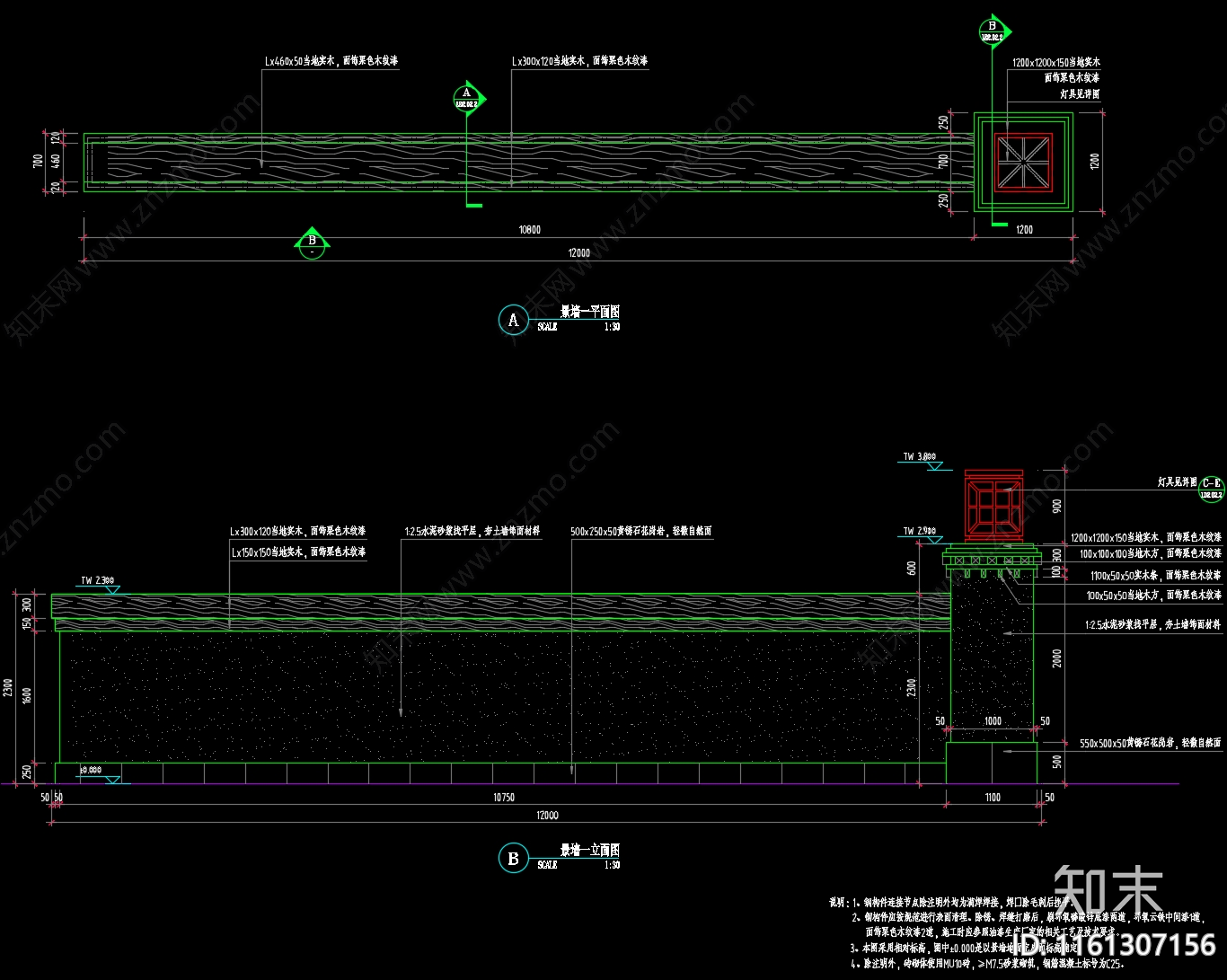The height and width of the screenshot is (980, 1227).
Task: Select the red lantern in the elevation view
Action: click(993, 505)
